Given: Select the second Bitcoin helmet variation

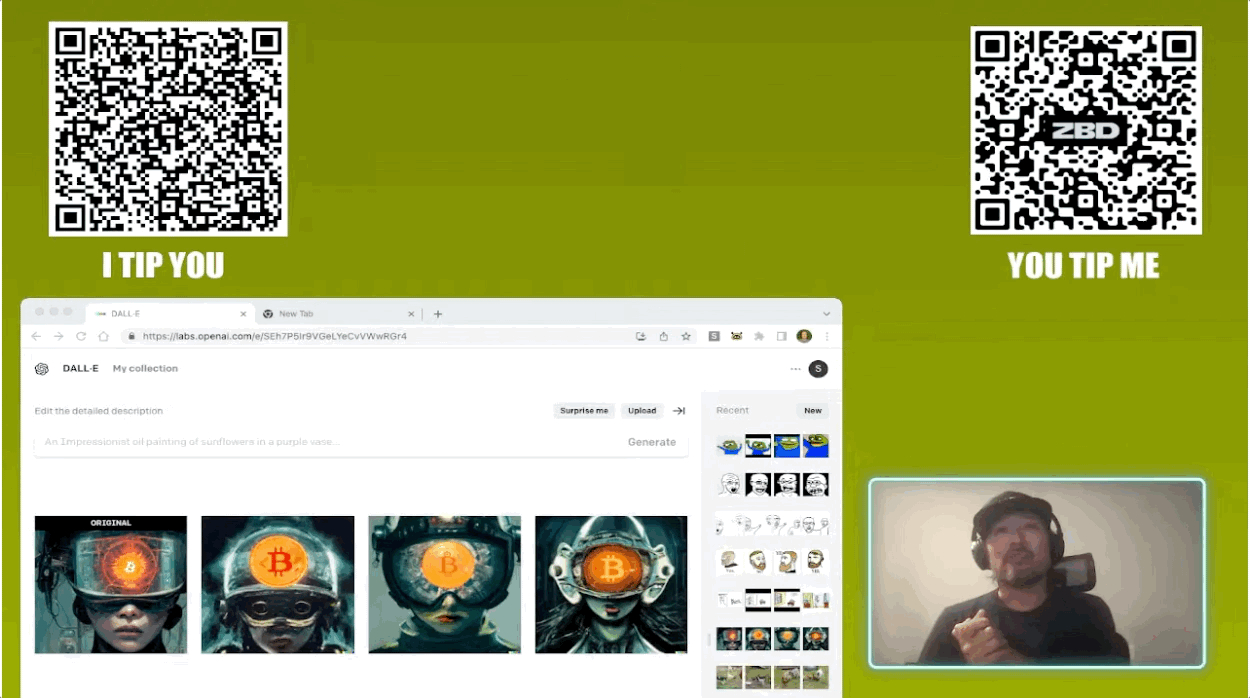Looking at the screenshot, I should (x=278, y=585).
